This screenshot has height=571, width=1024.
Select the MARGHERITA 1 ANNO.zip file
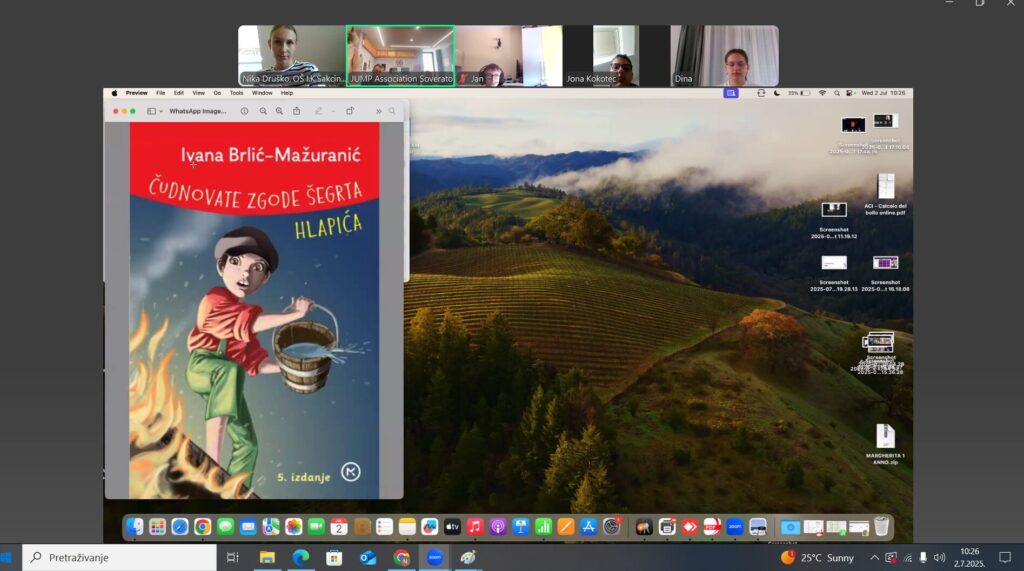click(x=885, y=444)
